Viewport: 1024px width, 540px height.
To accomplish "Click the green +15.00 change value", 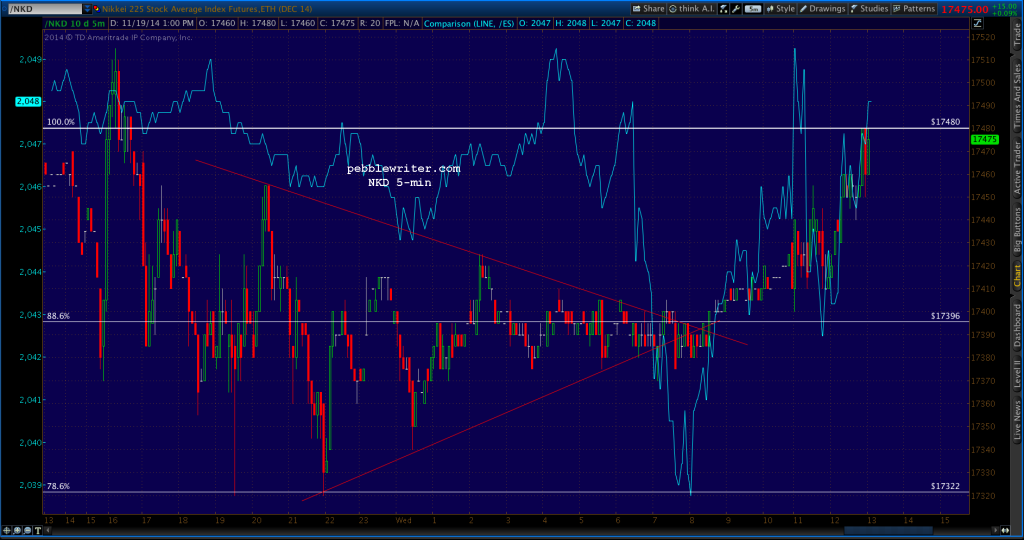I will 1004,6.
